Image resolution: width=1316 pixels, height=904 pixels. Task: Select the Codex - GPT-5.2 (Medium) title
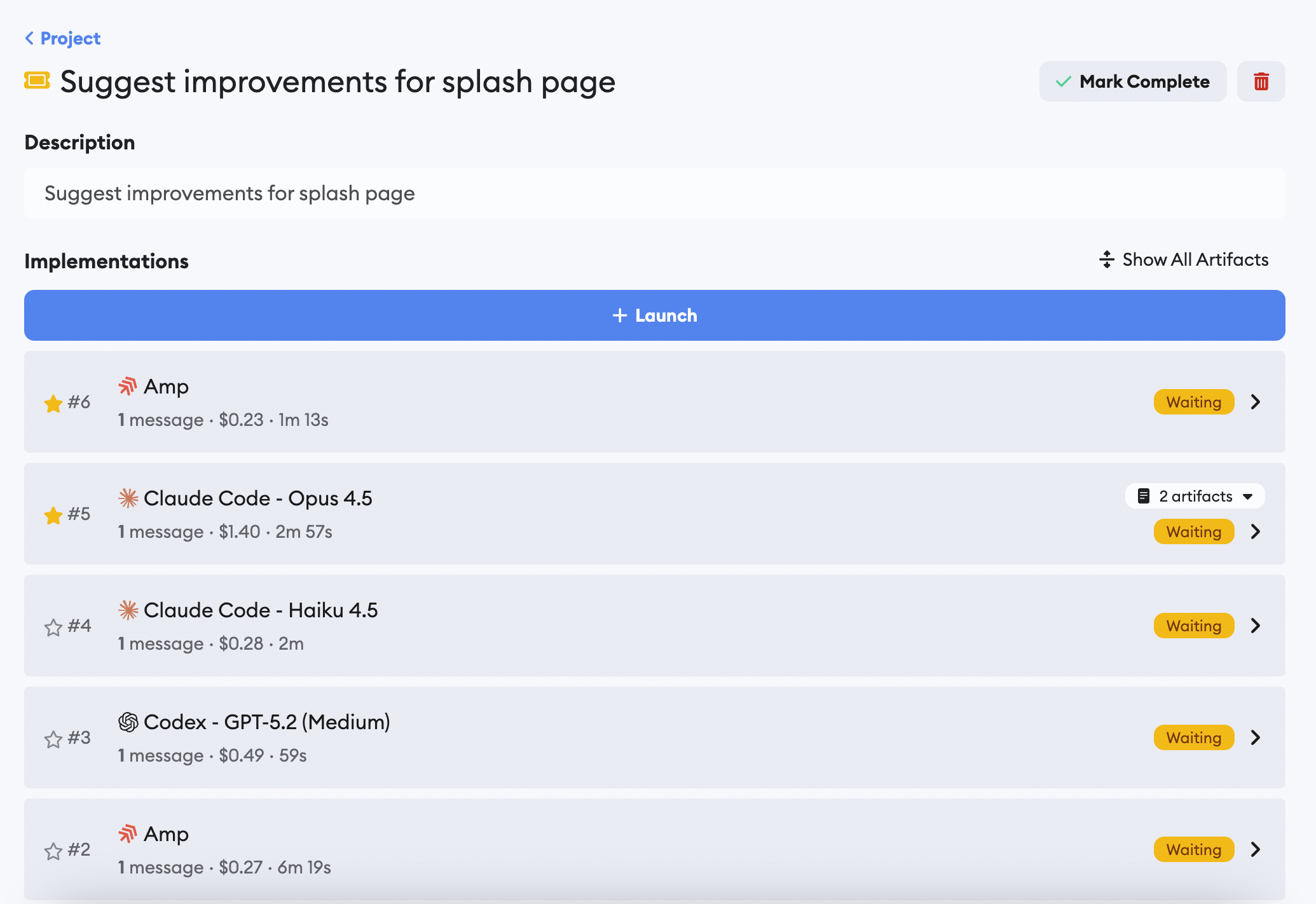pyautogui.click(x=267, y=722)
